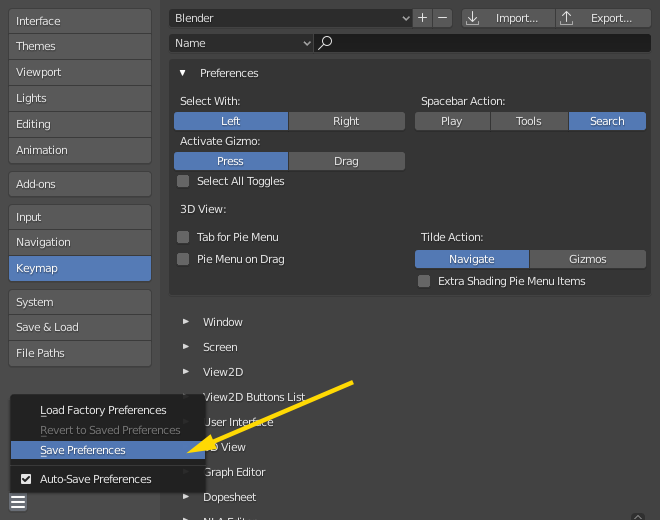Set Activate Gizmo to Drag
Screen dimensions: 660x520
[346, 161]
